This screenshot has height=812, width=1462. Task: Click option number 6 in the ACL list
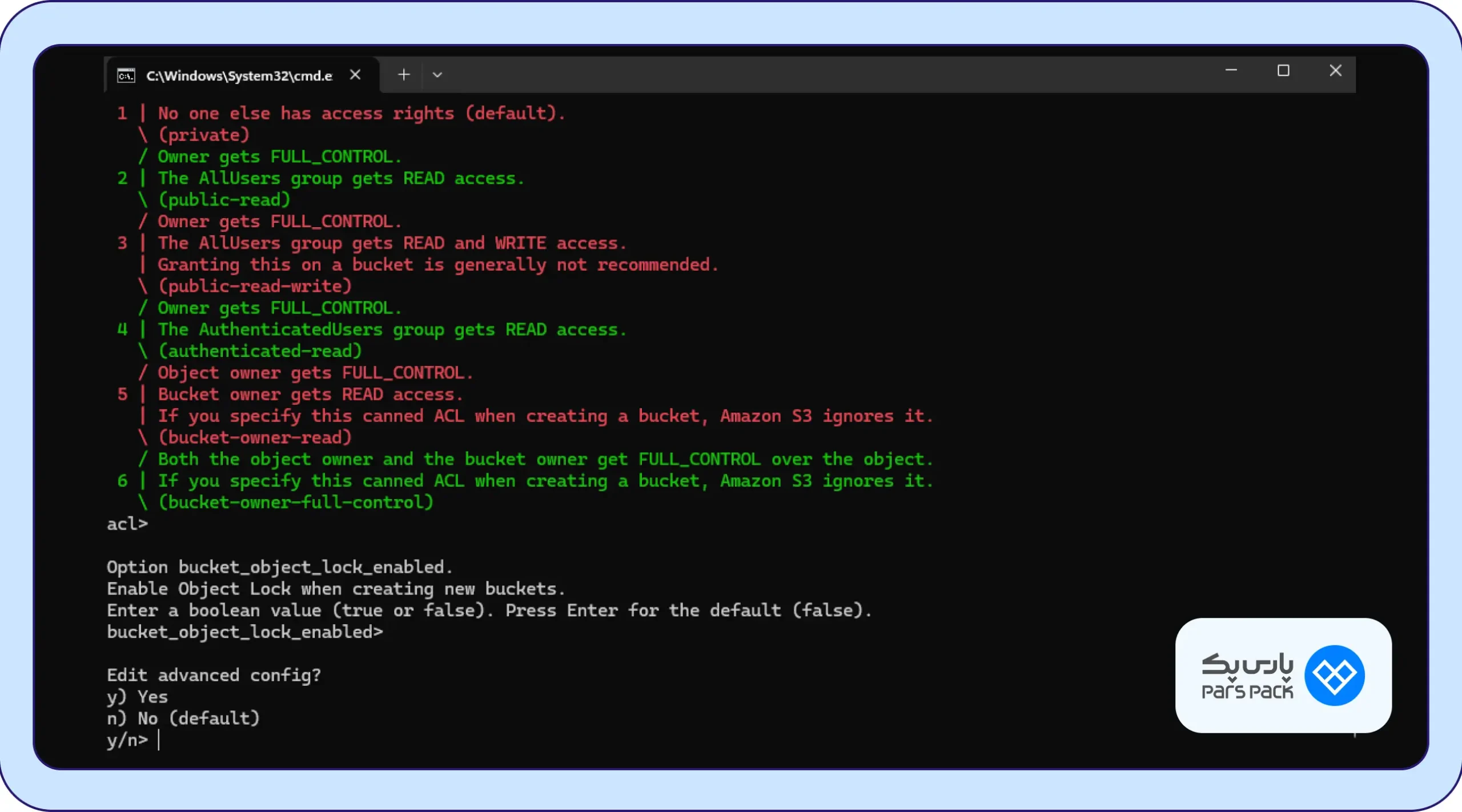pyautogui.click(x=122, y=481)
